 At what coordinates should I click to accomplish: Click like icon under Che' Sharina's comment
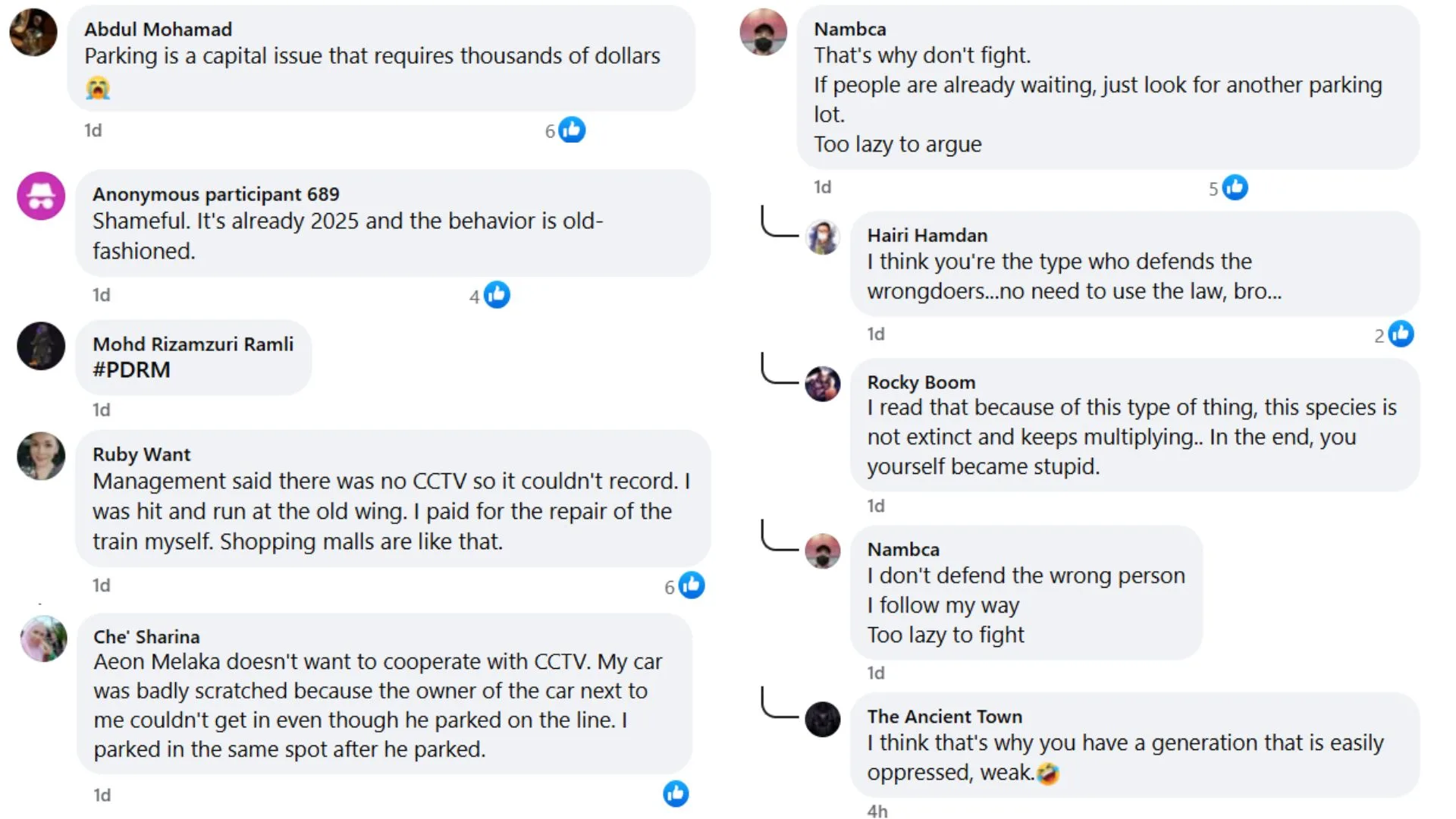point(676,794)
